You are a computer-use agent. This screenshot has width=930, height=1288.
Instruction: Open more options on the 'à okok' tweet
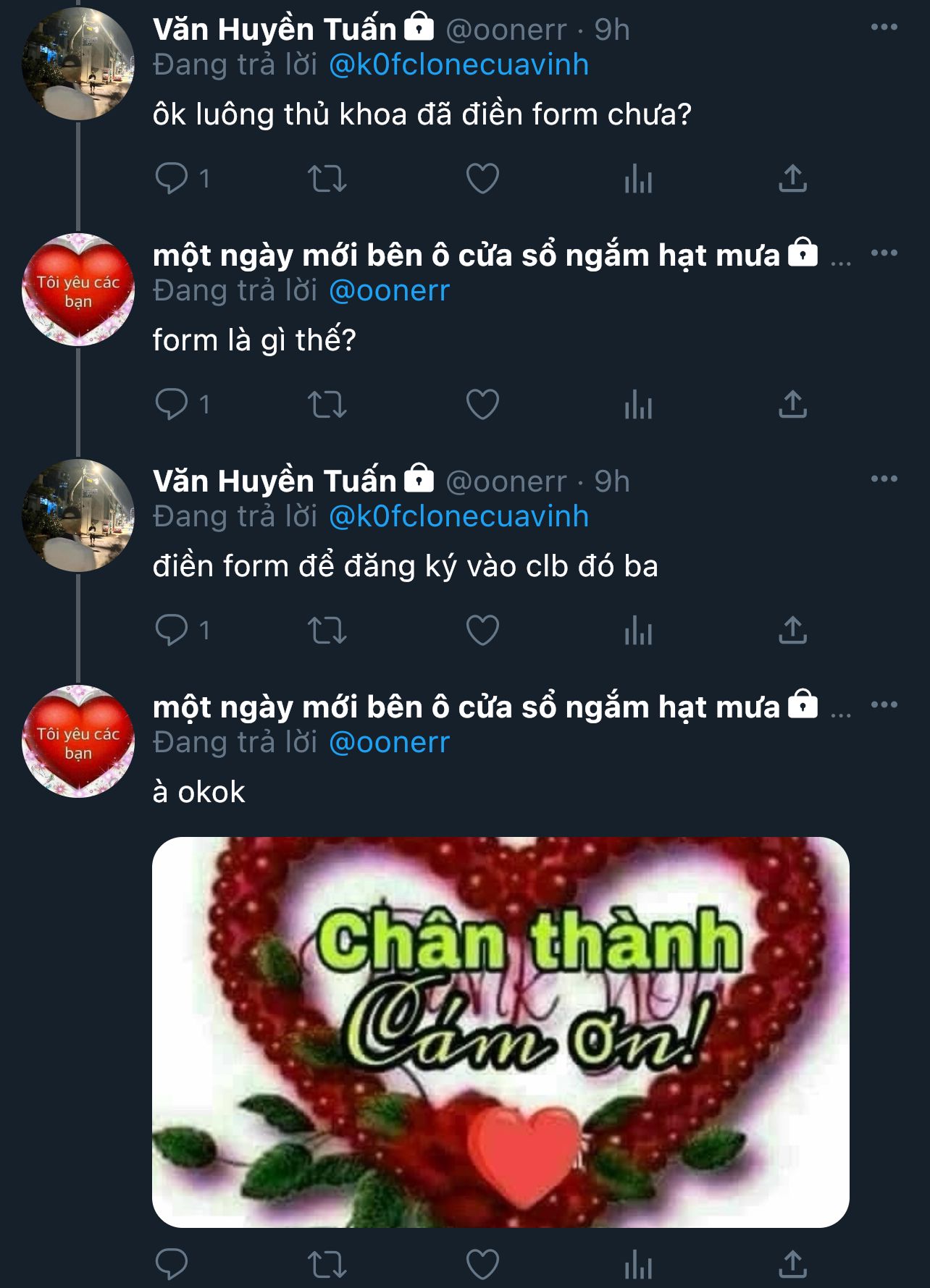884,705
